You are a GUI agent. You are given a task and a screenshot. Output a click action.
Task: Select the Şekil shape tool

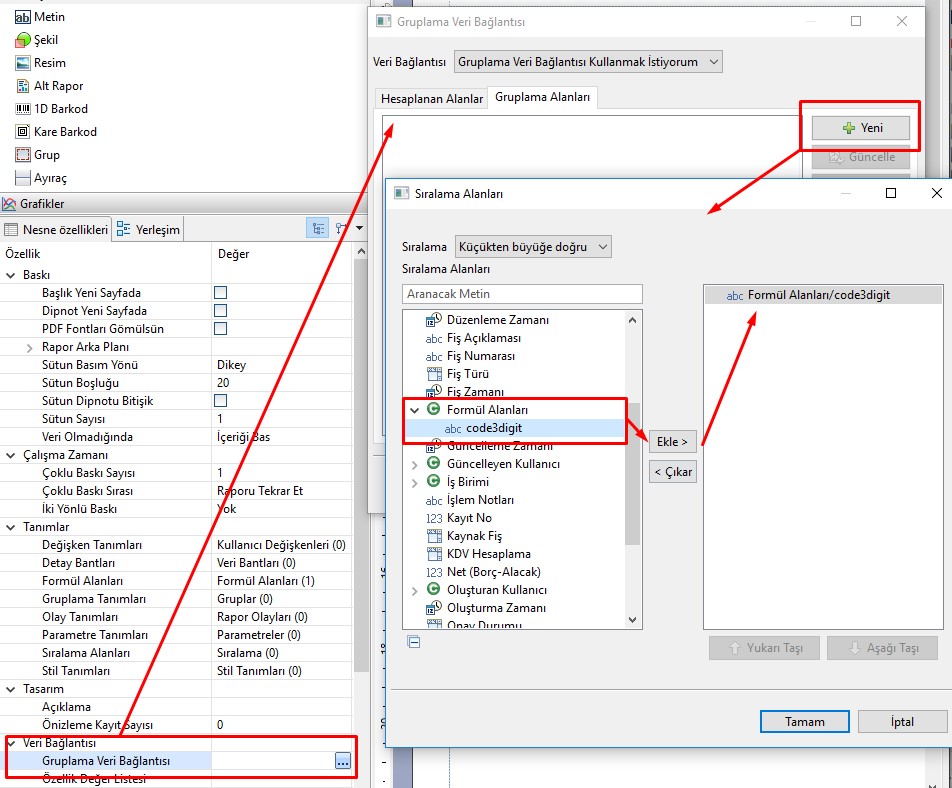[23, 40]
